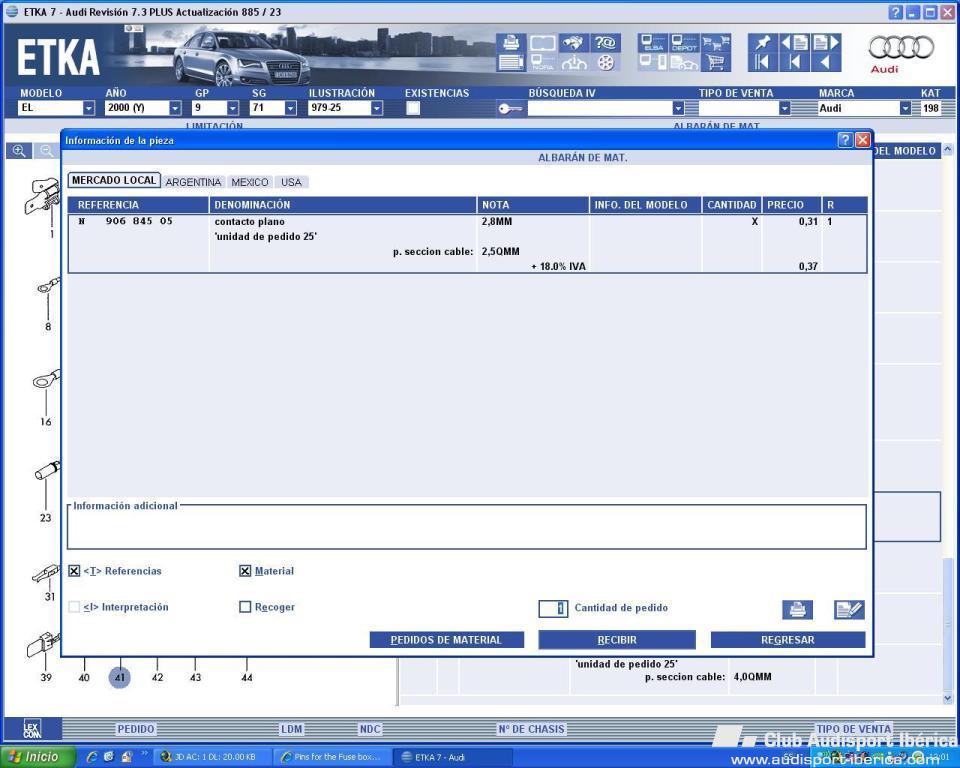Toggle the Existencias checkbox

[x=413, y=108]
